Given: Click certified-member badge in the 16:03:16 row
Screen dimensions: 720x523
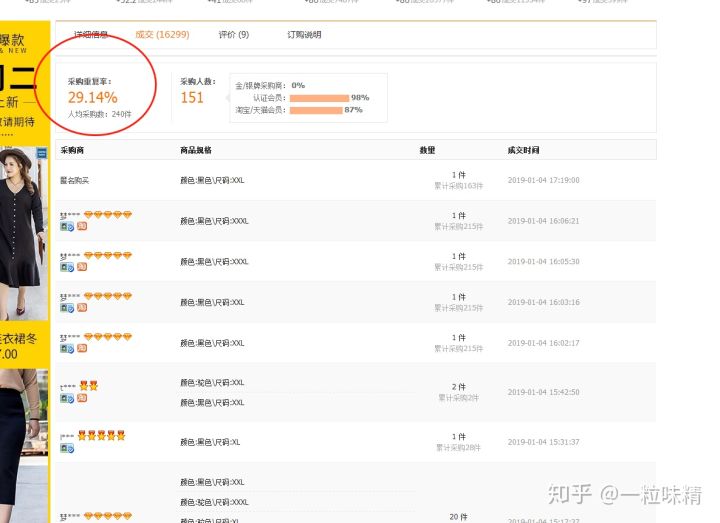Looking at the screenshot, I should click(67, 308).
